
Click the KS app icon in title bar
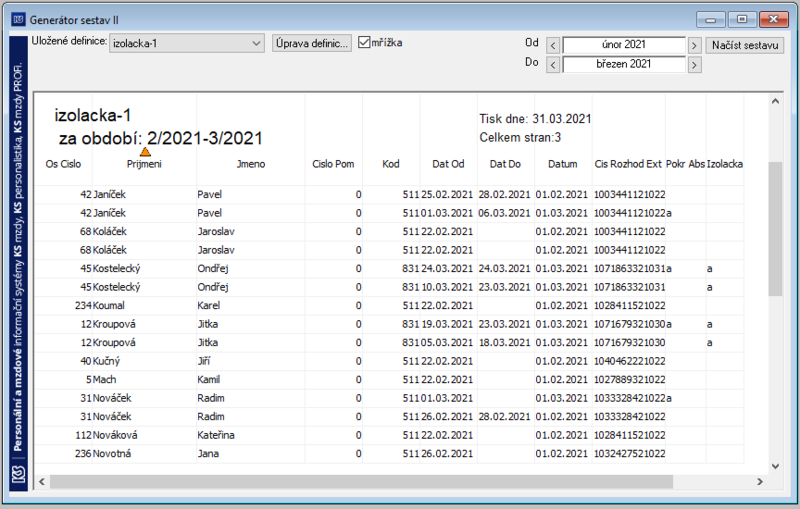pyautogui.click(x=18, y=20)
